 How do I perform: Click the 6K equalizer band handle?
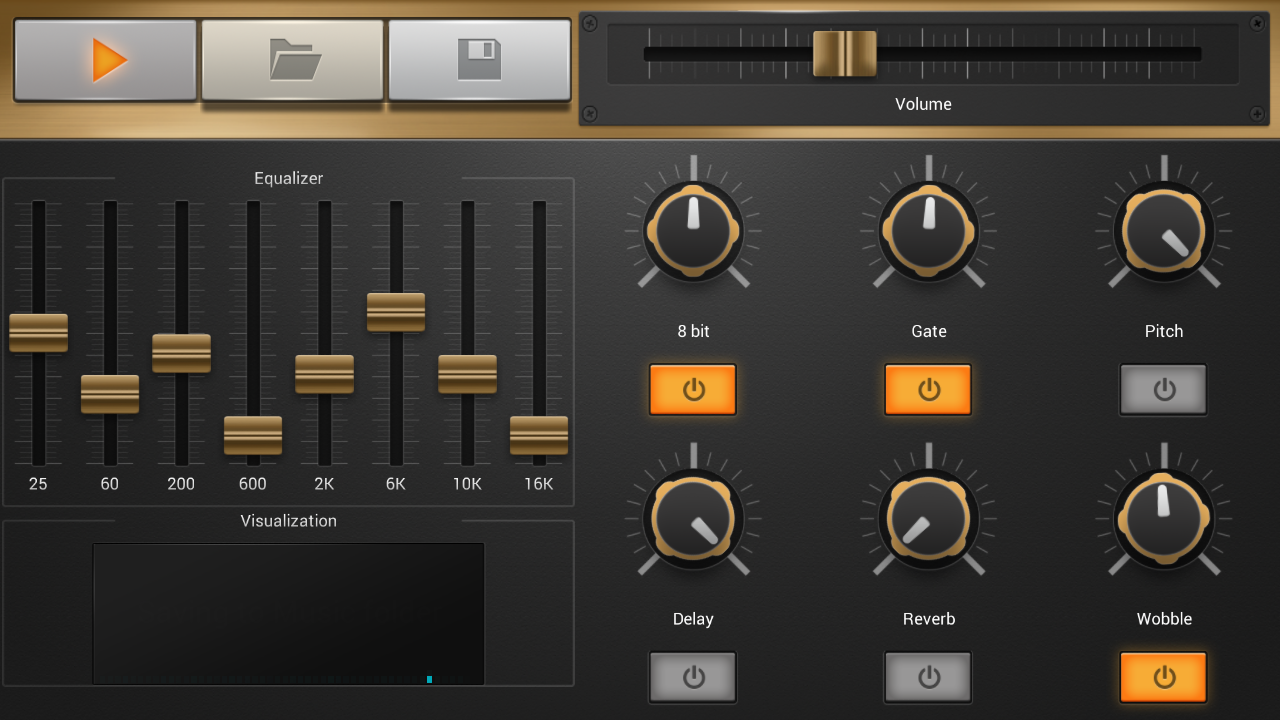tap(396, 312)
